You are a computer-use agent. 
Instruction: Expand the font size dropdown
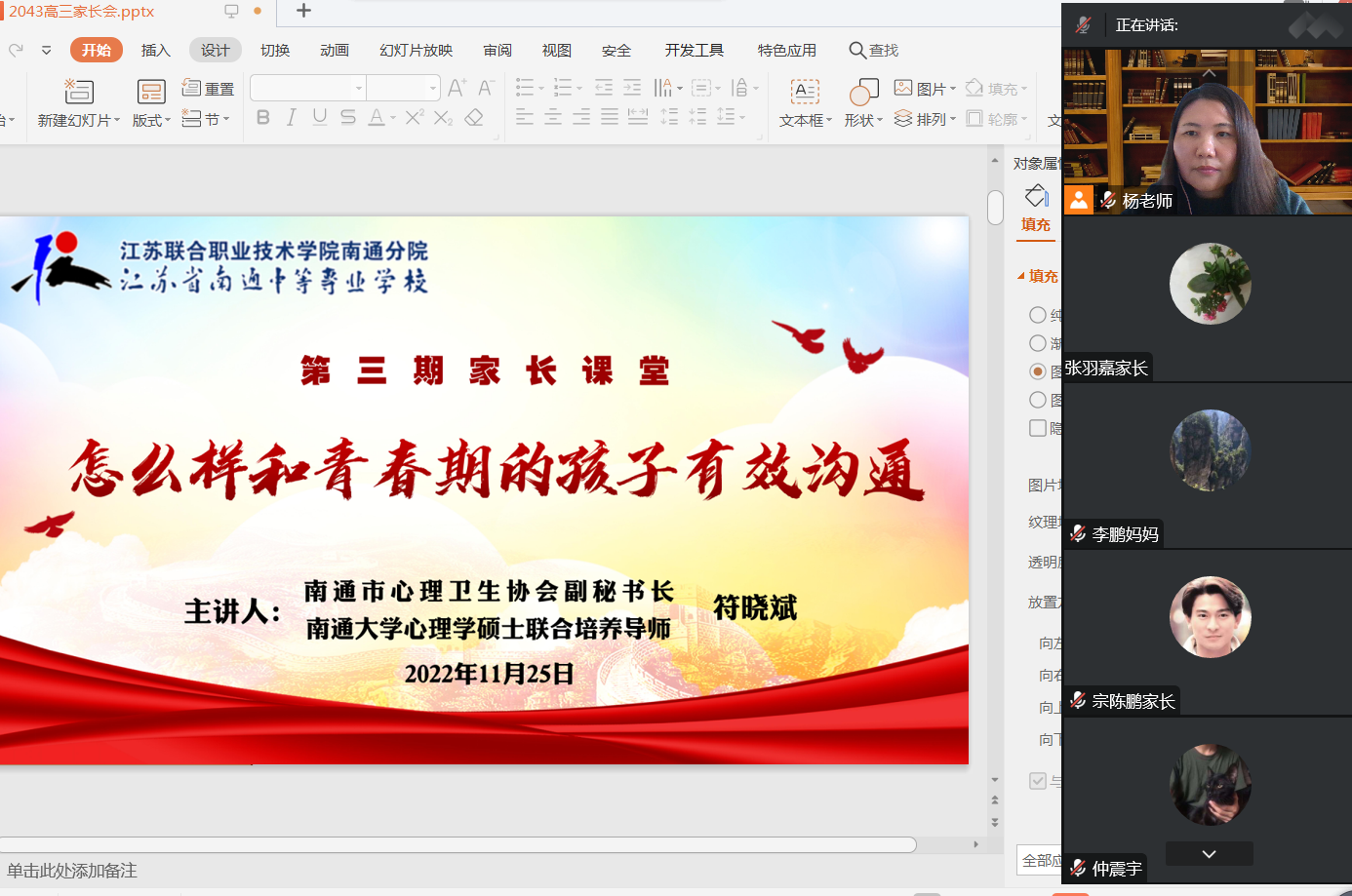(x=433, y=89)
